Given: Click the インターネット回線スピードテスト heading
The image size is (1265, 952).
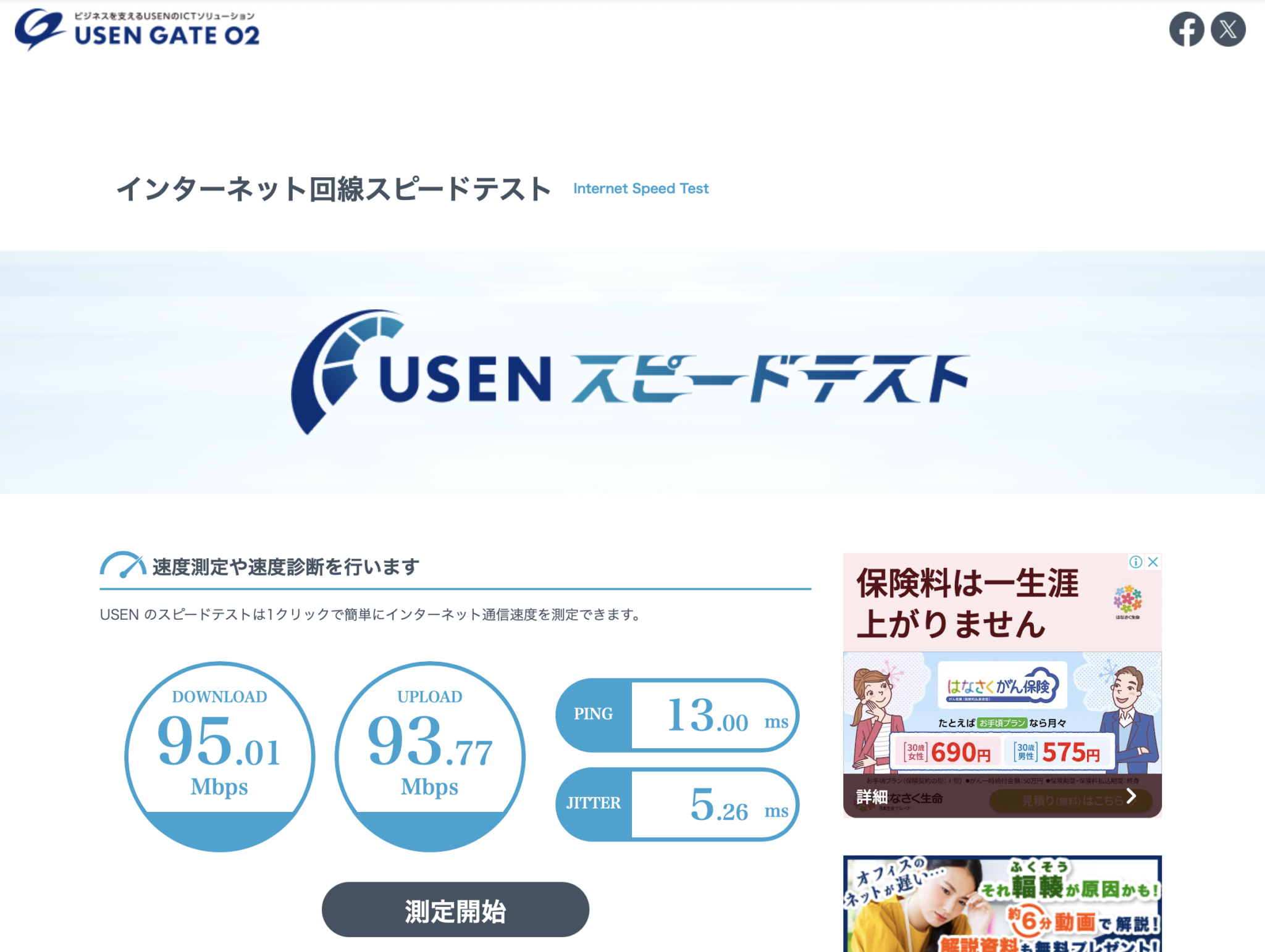Looking at the screenshot, I should 334,189.
